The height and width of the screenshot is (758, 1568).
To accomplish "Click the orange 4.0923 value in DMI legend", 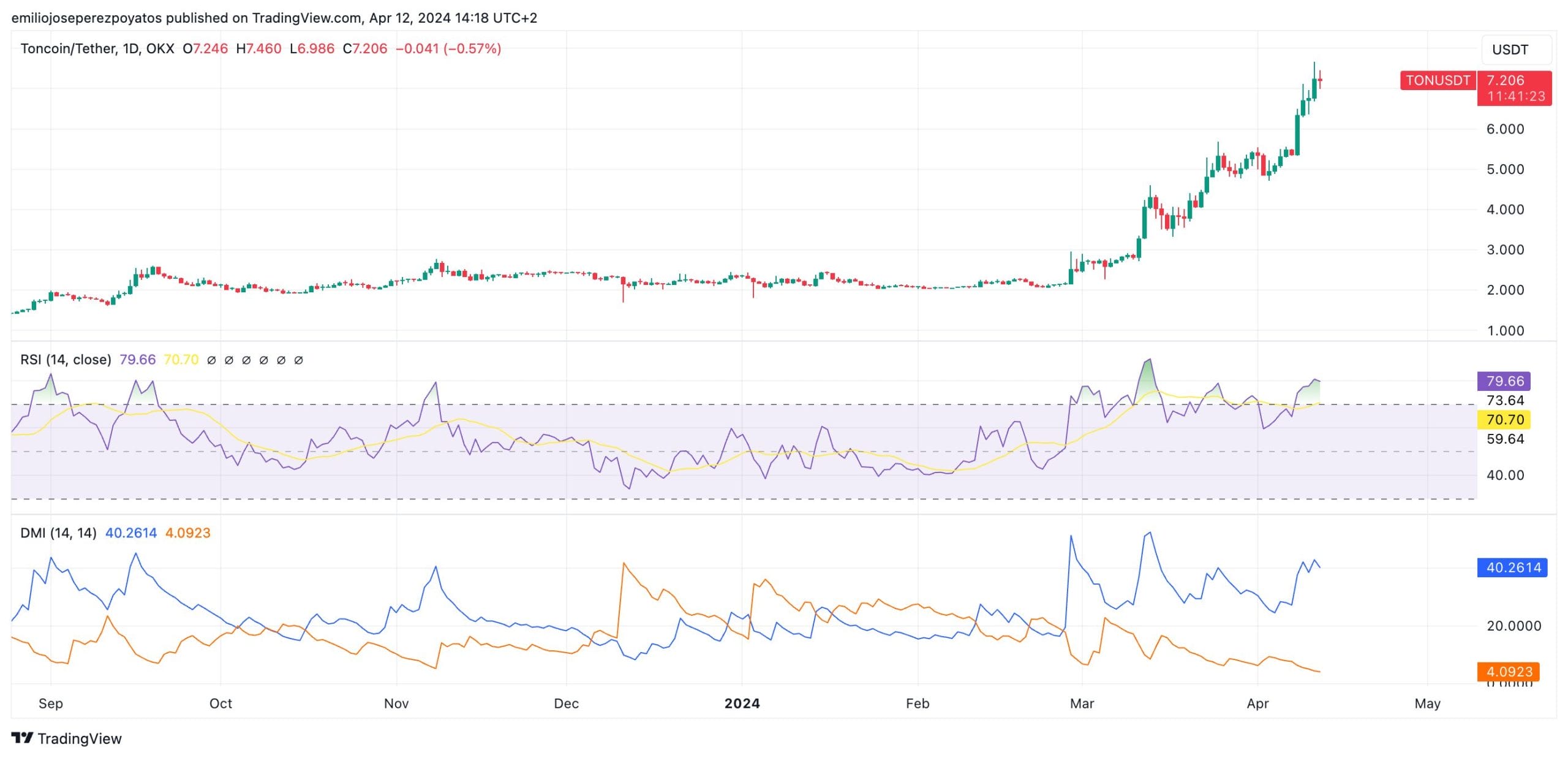I will [187, 532].
